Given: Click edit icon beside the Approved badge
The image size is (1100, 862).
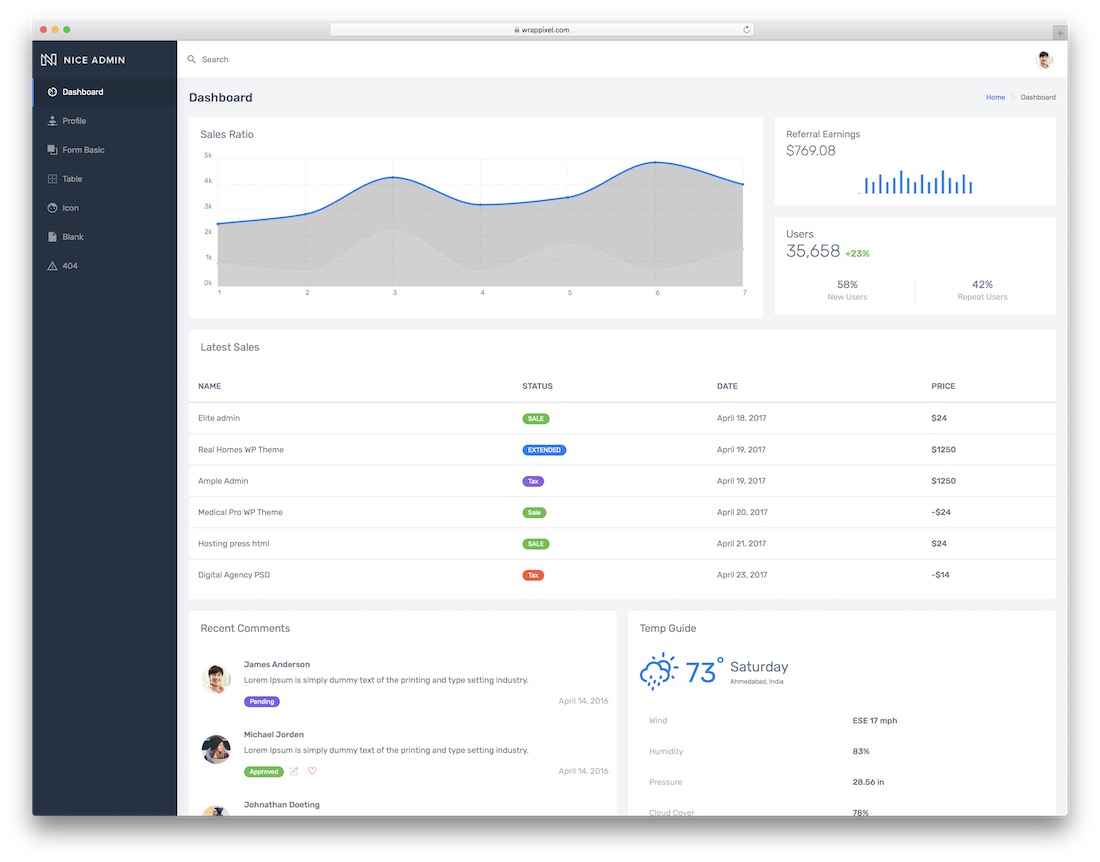Looking at the screenshot, I should [294, 771].
